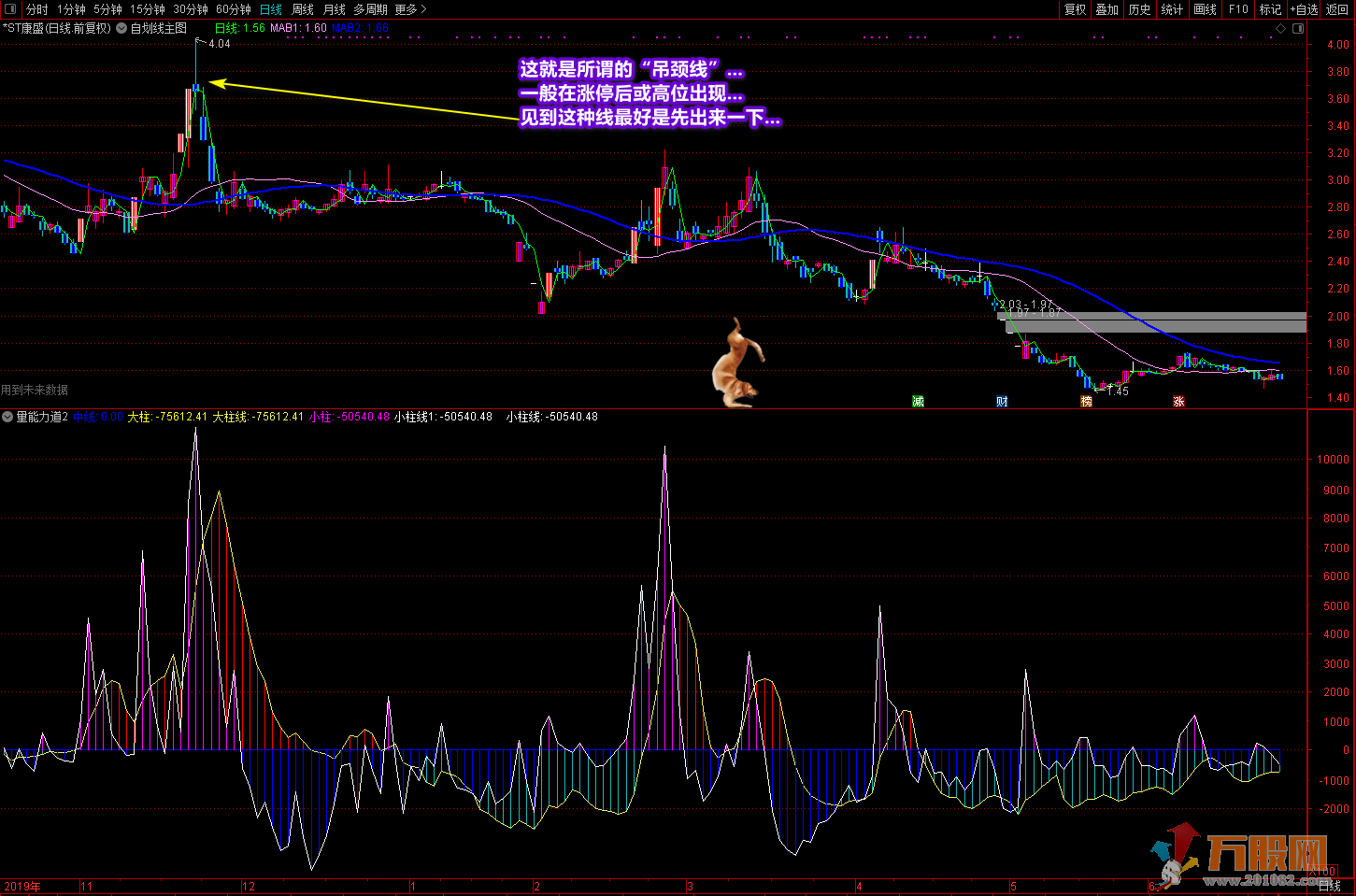Screen dimensions: 1356x896
Task: Click the 叠加 overlay button
Action: (x=1107, y=9)
